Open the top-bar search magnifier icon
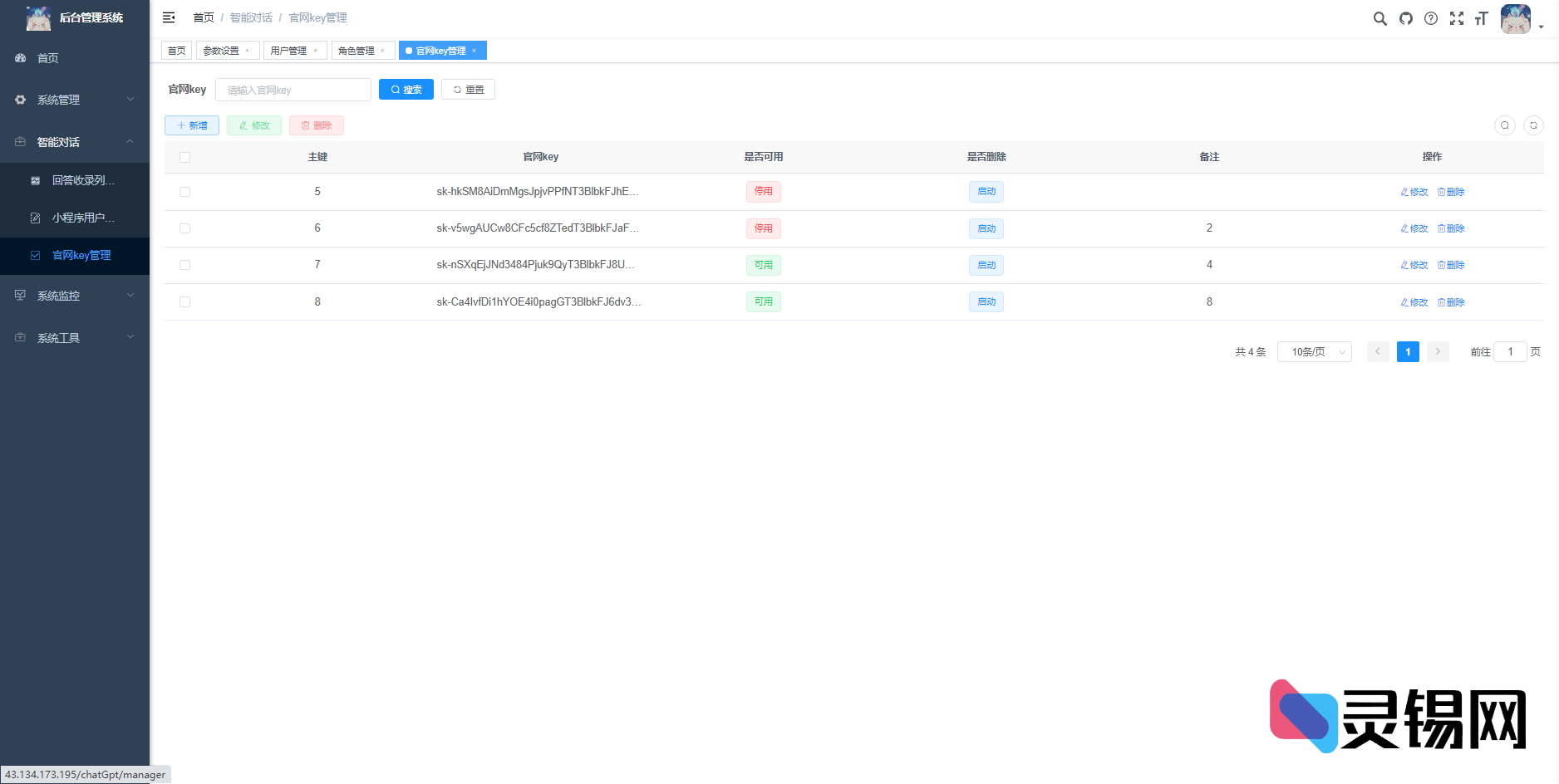 [1379, 18]
